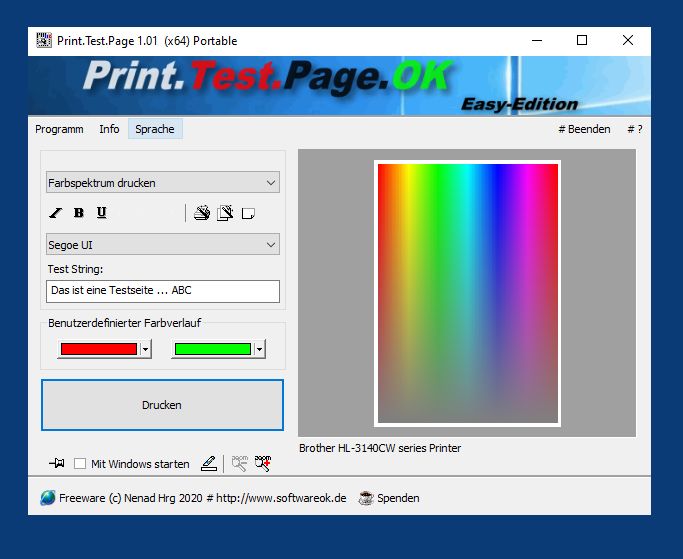This screenshot has height=559, width=683.
Task: Click the blank page note icon
Action: click(248, 213)
